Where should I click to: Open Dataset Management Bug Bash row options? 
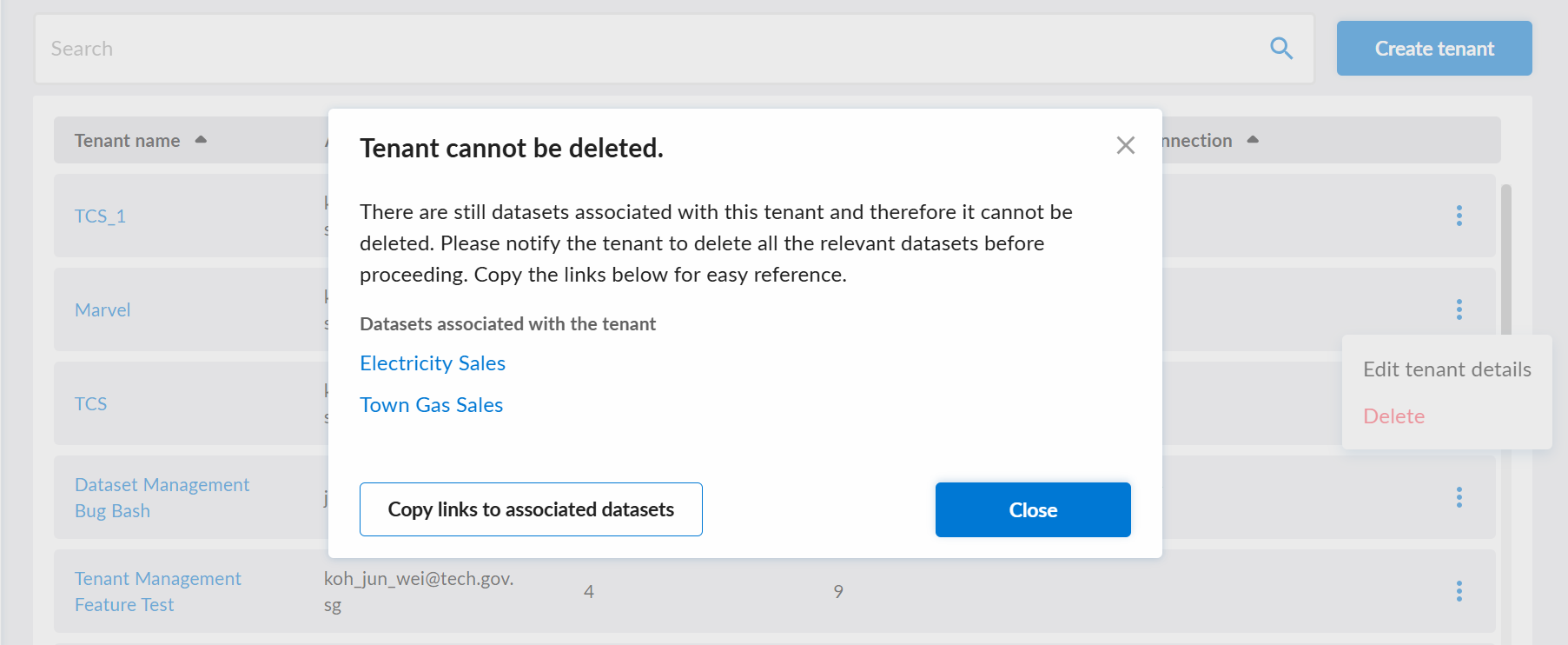point(1459,497)
